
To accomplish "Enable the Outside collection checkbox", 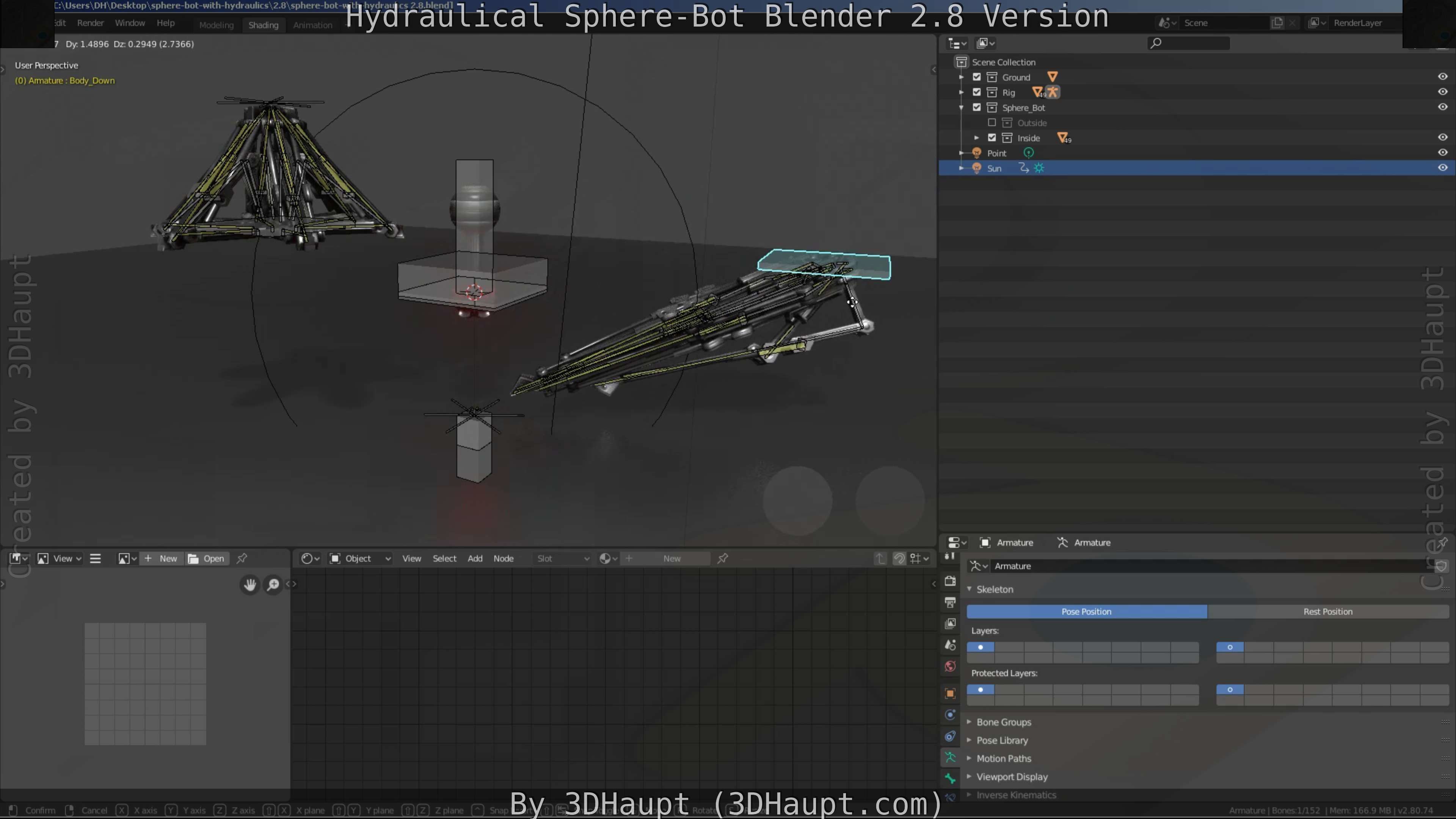I will 992,122.
